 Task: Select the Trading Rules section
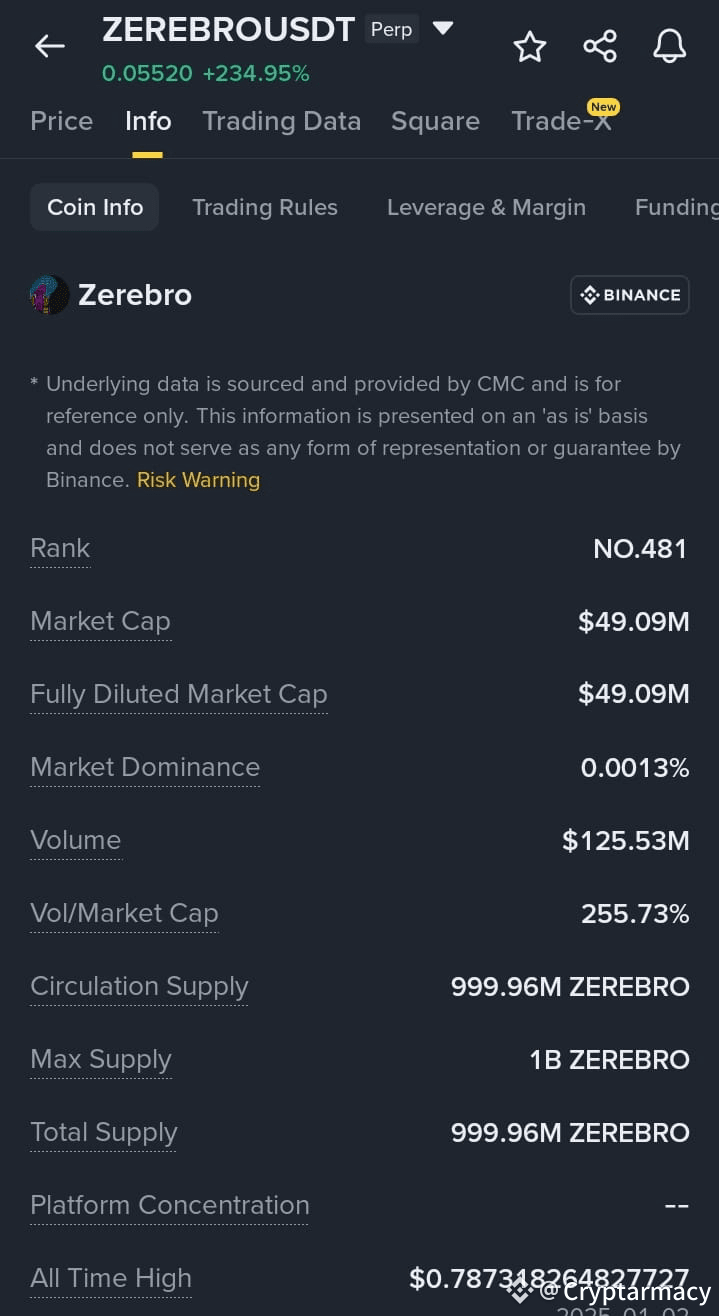pos(264,207)
